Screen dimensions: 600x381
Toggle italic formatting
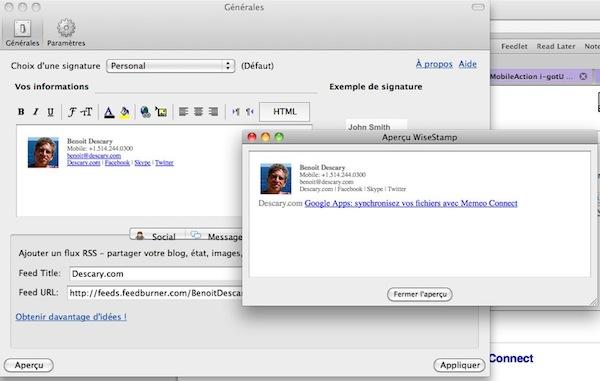coord(36,112)
